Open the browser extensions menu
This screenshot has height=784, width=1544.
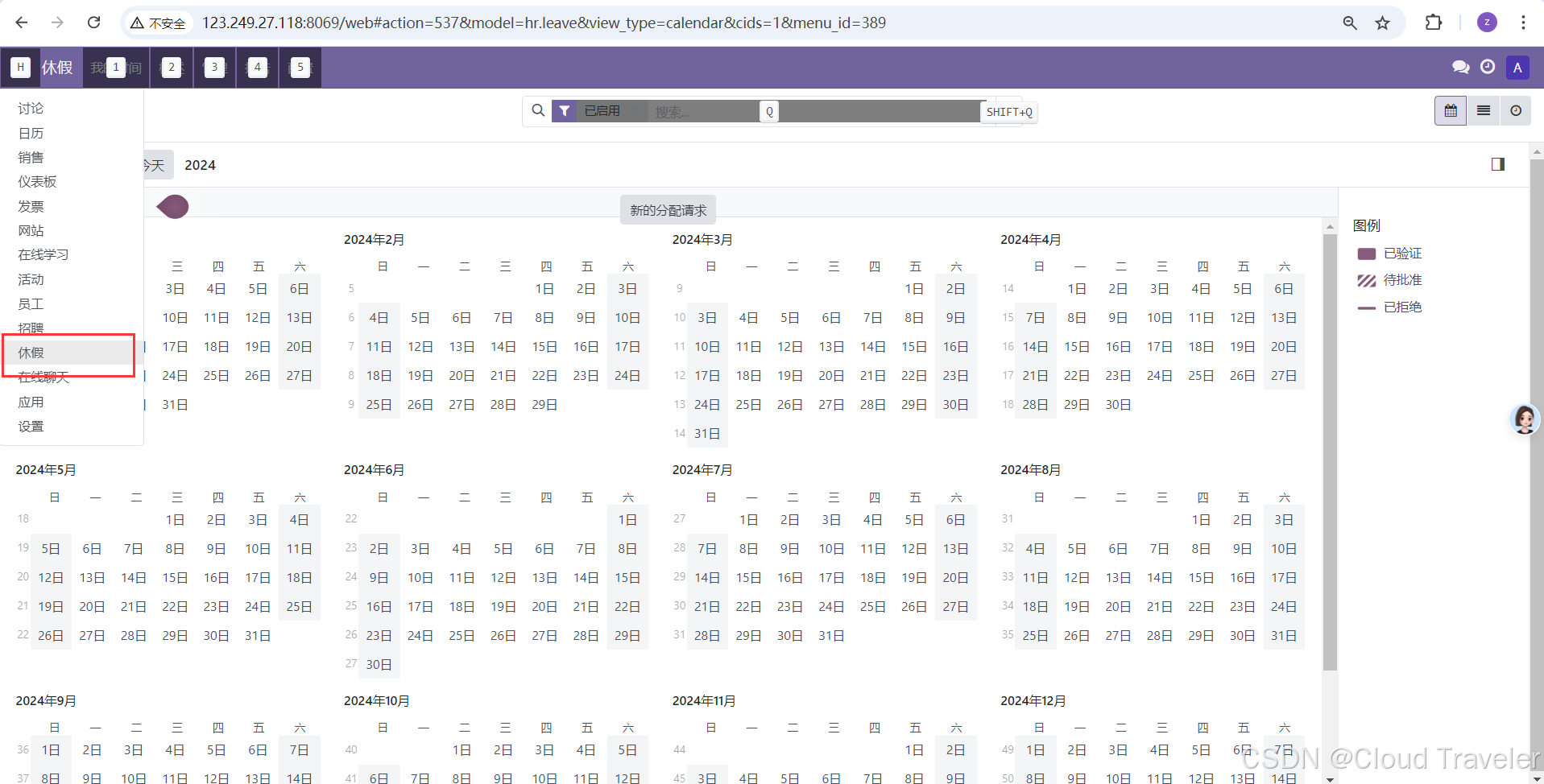click(x=1434, y=23)
